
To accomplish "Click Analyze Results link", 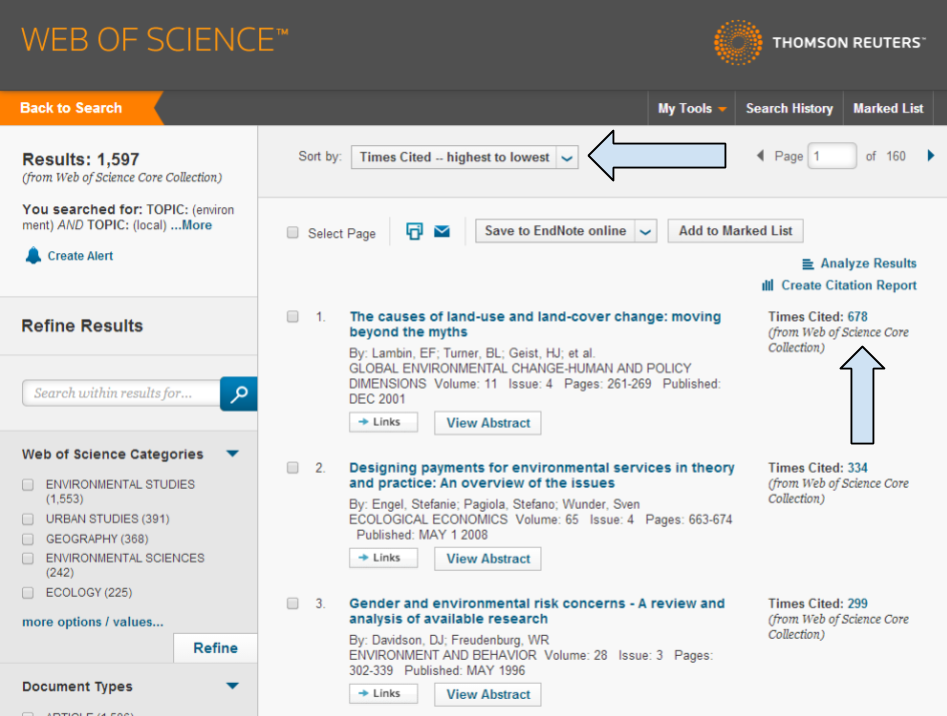I will pyautogui.click(x=868, y=263).
